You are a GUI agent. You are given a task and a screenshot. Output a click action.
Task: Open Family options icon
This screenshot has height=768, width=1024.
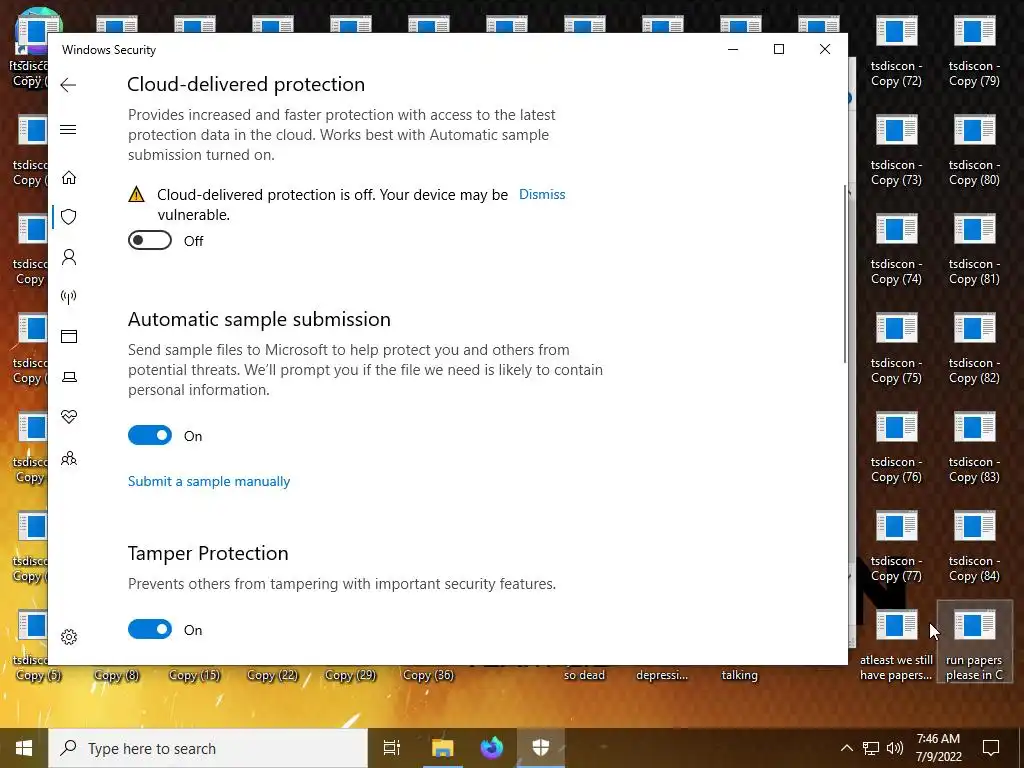click(x=69, y=458)
